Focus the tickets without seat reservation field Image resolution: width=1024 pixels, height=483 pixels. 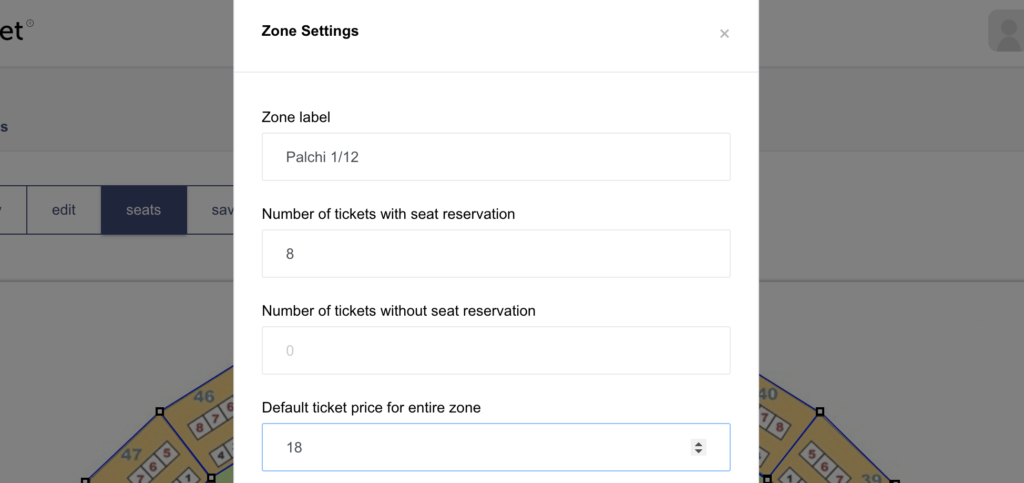(496, 351)
